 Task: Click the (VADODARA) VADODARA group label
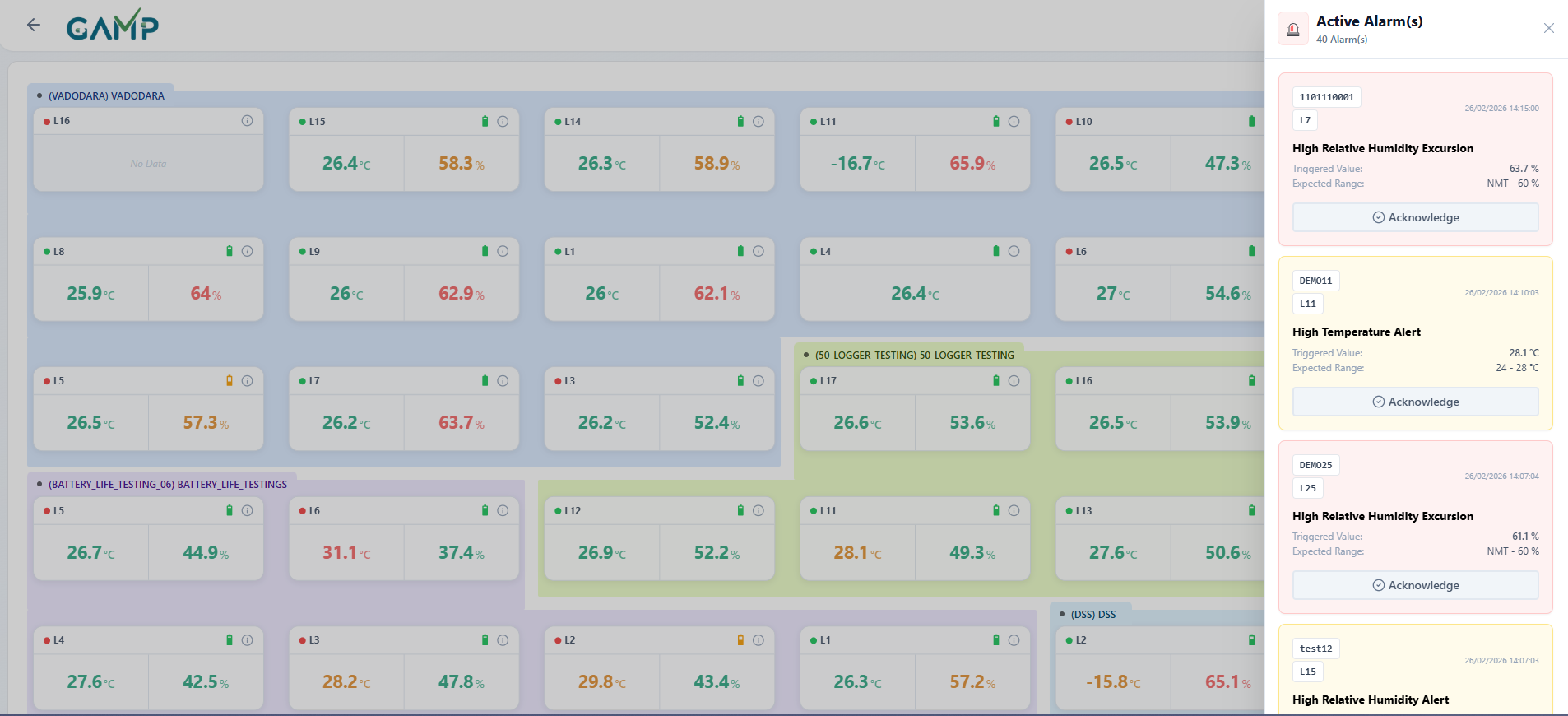tap(106, 96)
